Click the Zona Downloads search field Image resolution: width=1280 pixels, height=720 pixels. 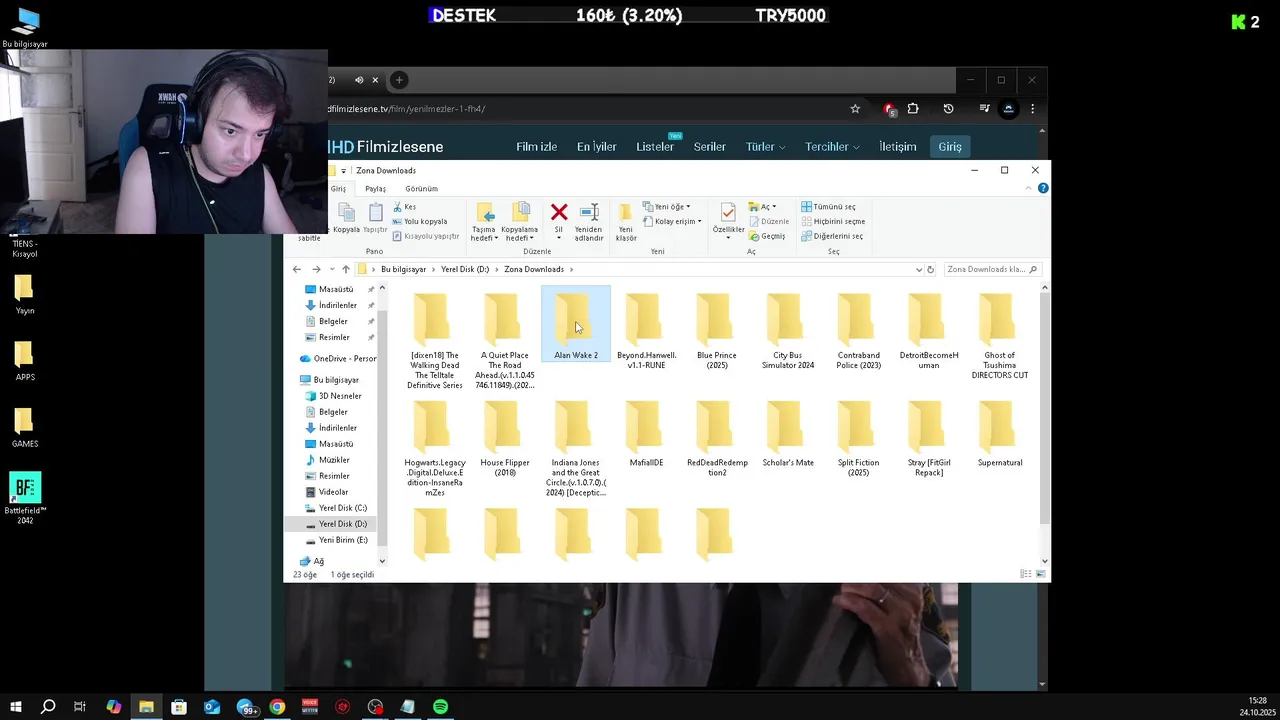(992, 269)
